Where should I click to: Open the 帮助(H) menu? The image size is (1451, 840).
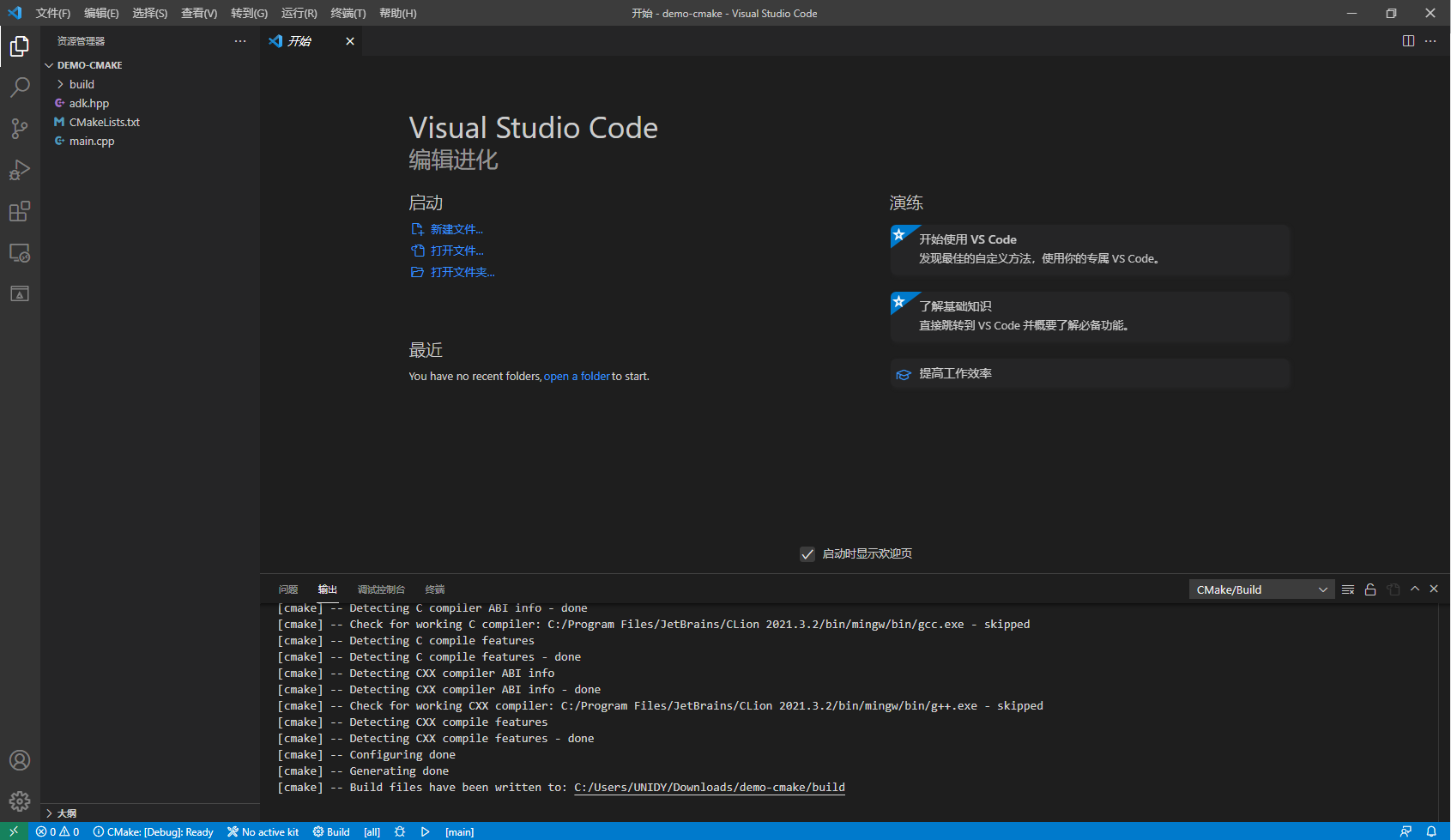click(398, 13)
